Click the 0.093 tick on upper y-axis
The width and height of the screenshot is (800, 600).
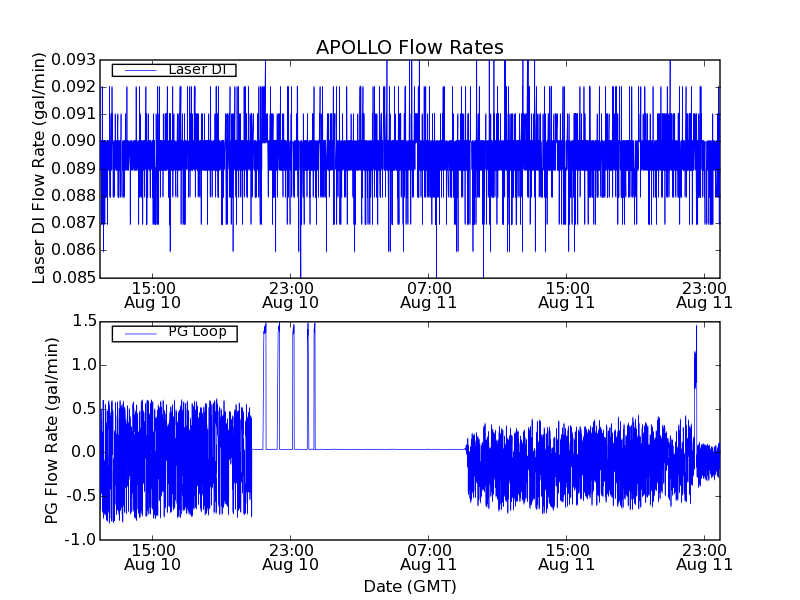click(x=75, y=60)
